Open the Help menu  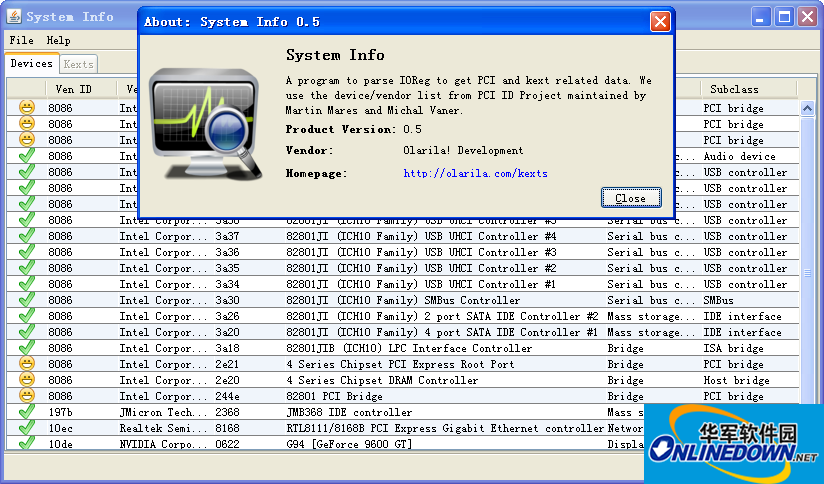(58, 40)
